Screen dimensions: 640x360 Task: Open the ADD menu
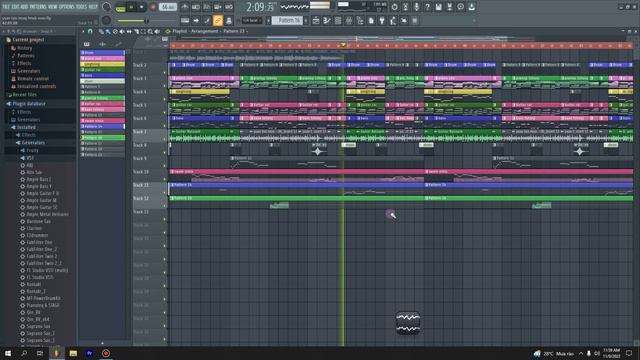click(x=24, y=7)
